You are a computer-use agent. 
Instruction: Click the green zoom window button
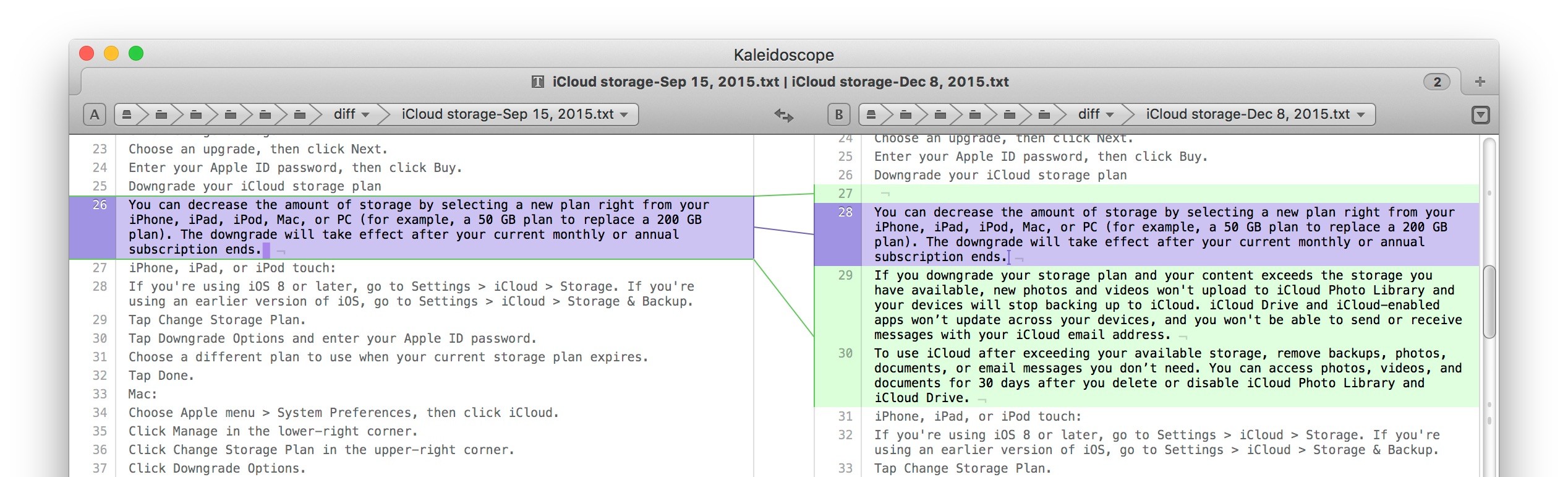(x=136, y=54)
